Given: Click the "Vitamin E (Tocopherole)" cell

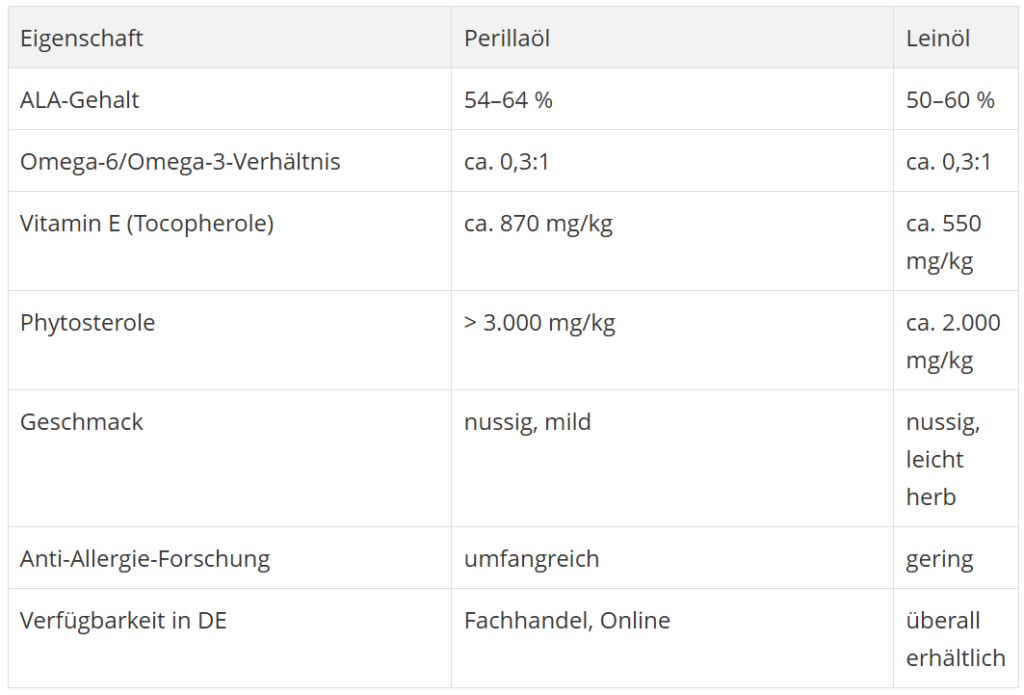Looking at the screenshot, I should (x=147, y=223).
